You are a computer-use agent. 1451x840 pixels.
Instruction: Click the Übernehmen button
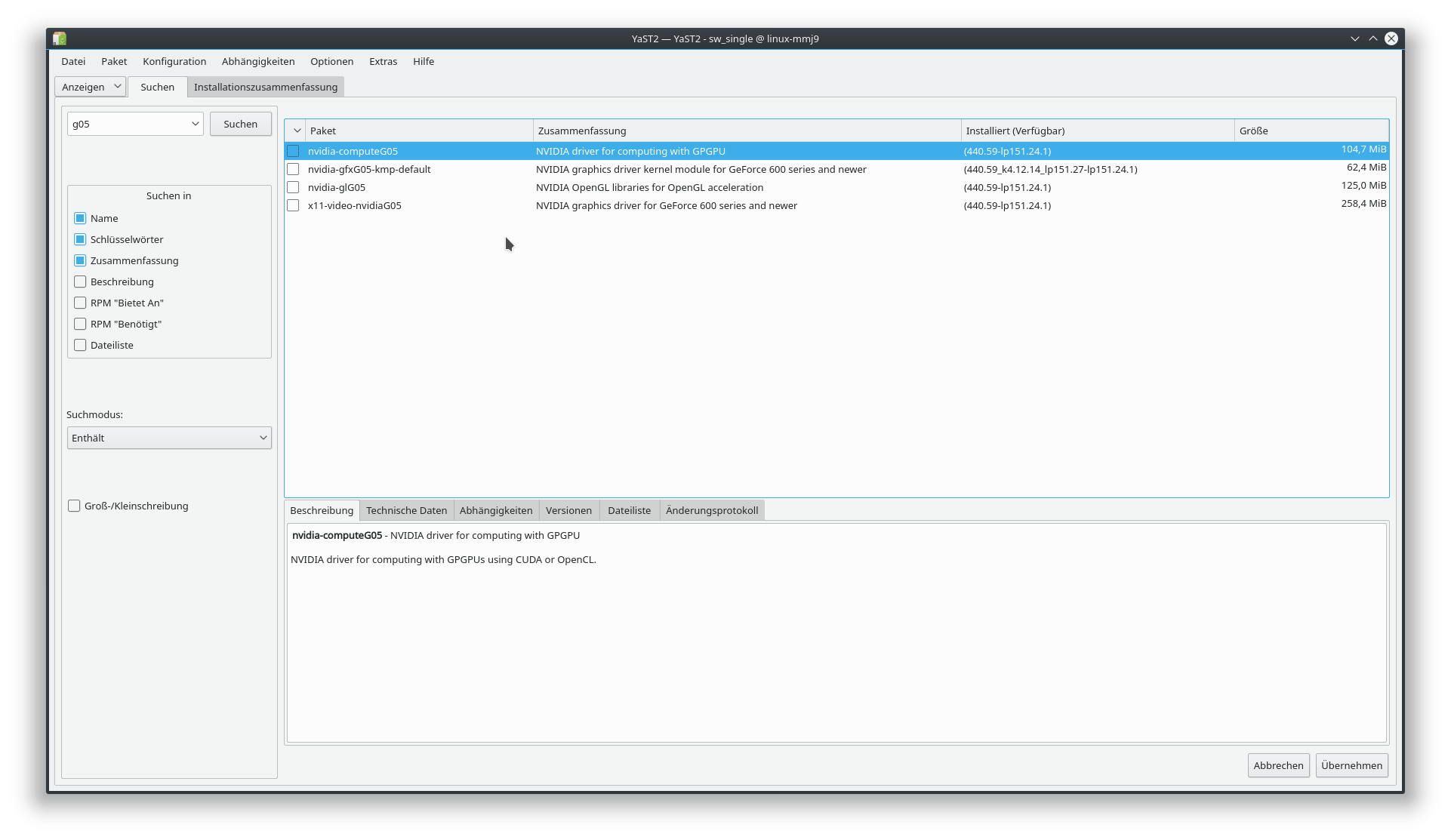click(1351, 765)
